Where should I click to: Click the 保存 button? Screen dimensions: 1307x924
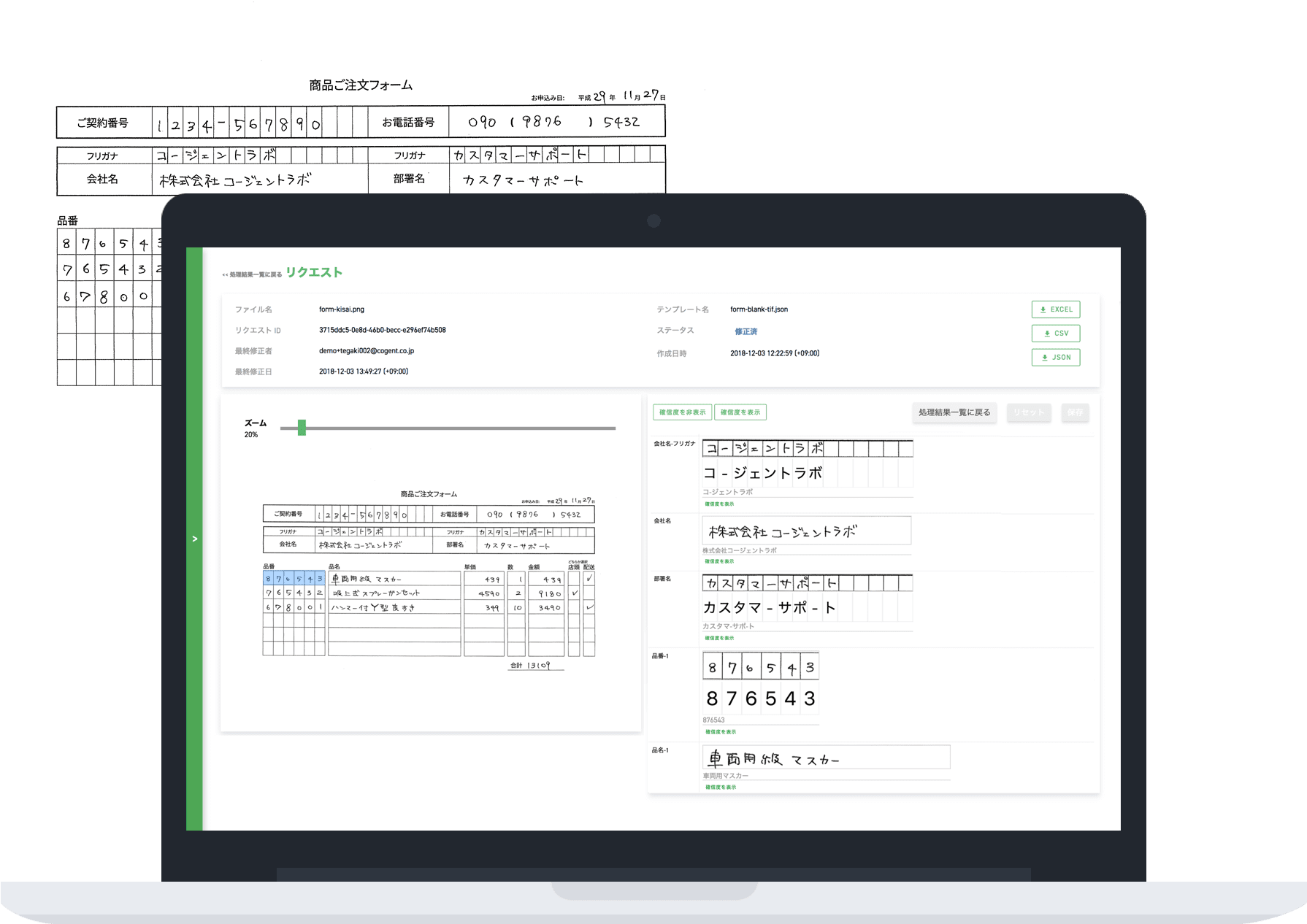[x=1075, y=412]
